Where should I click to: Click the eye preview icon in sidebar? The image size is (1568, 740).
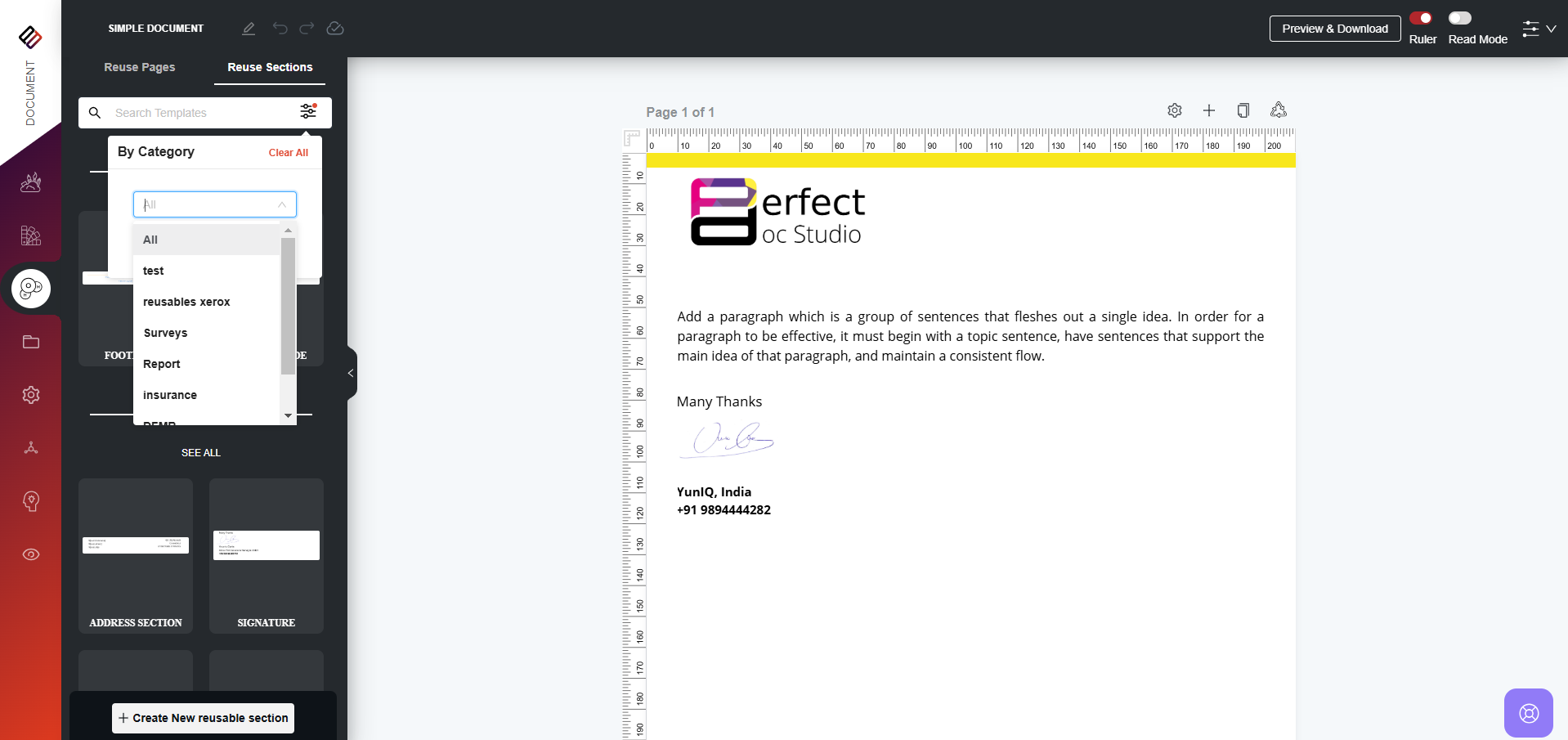click(x=31, y=554)
